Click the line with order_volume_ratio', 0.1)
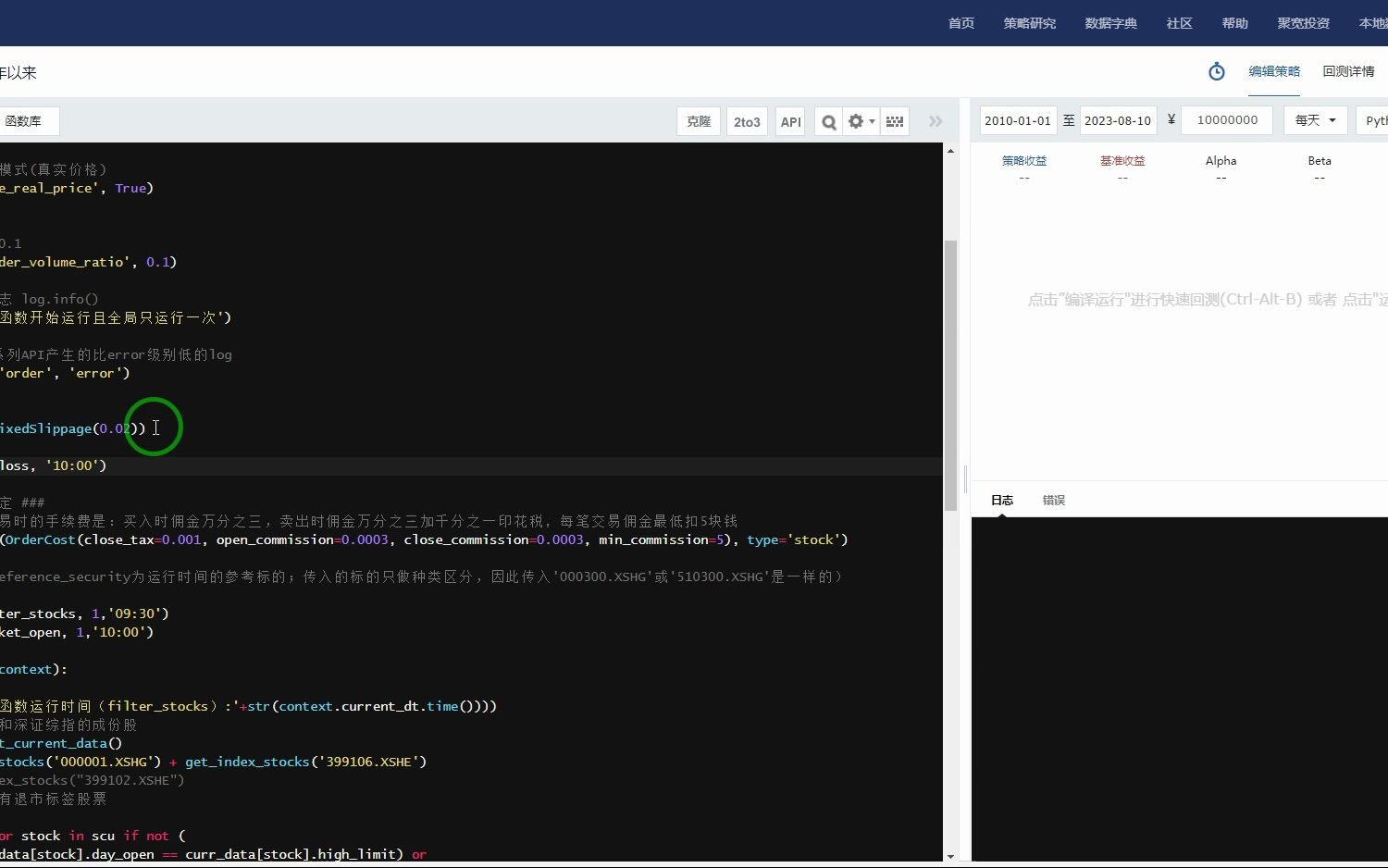1388x868 pixels. coord(88,262)
